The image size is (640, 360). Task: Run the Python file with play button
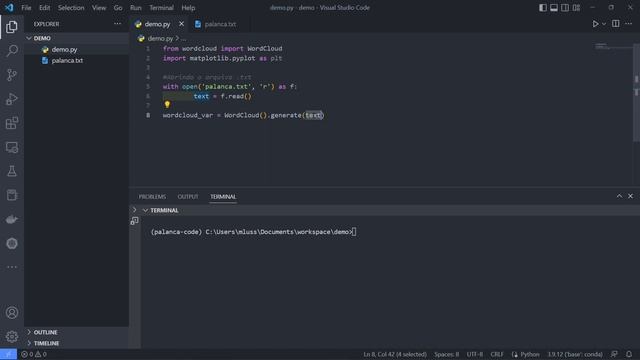coord(595,24)
